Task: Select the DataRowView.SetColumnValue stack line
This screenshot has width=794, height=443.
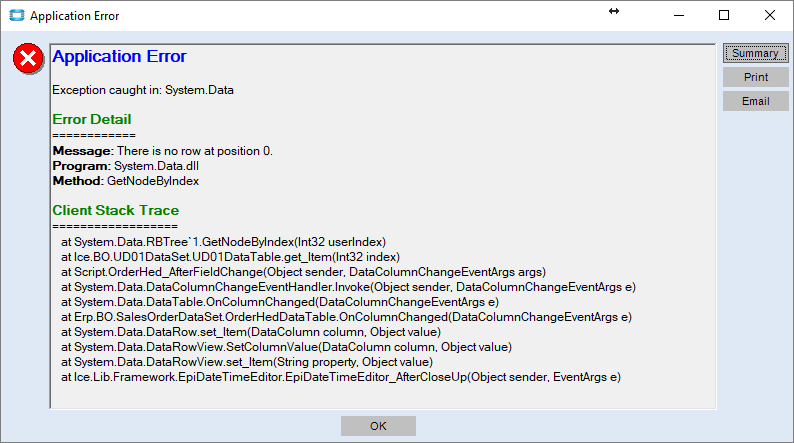Action: point(287,347)
